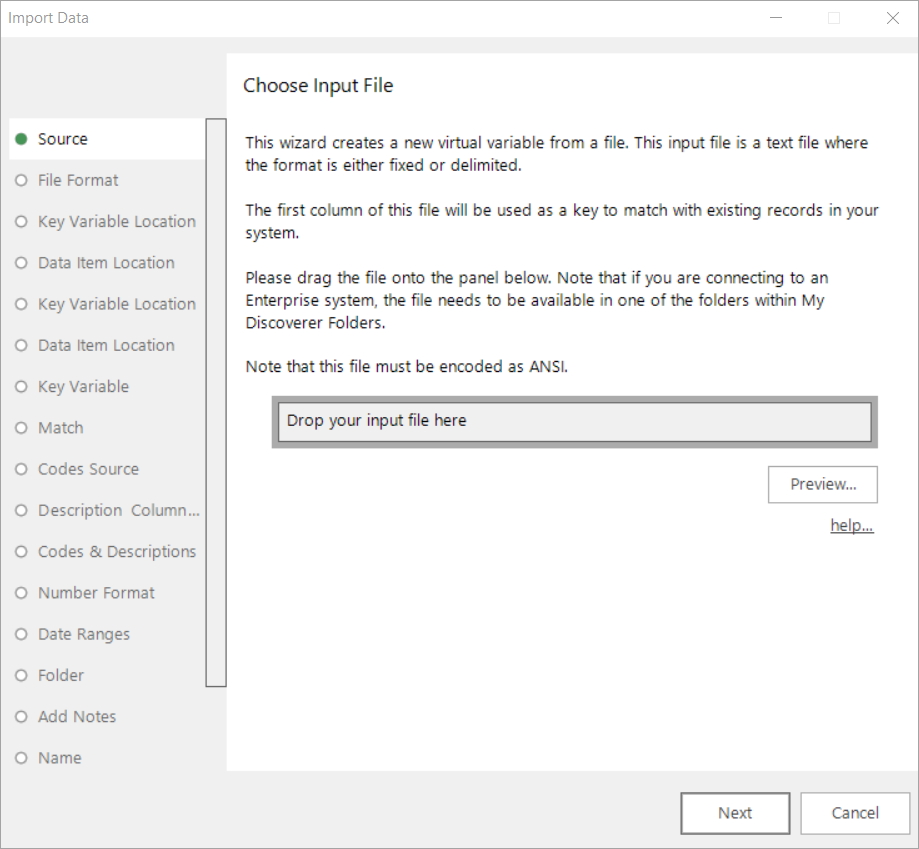Click the 'encoded as ANSI' note text
Screen dimensions: 919x849
pos(407,367)
